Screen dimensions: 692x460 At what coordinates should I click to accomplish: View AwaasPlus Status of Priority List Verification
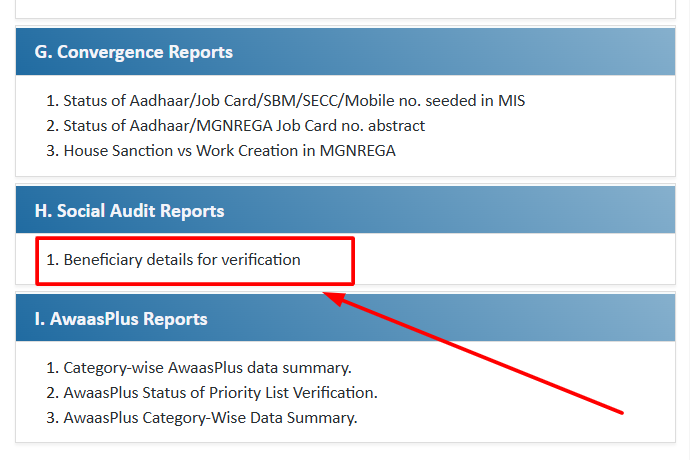click(x=220, y=393)
